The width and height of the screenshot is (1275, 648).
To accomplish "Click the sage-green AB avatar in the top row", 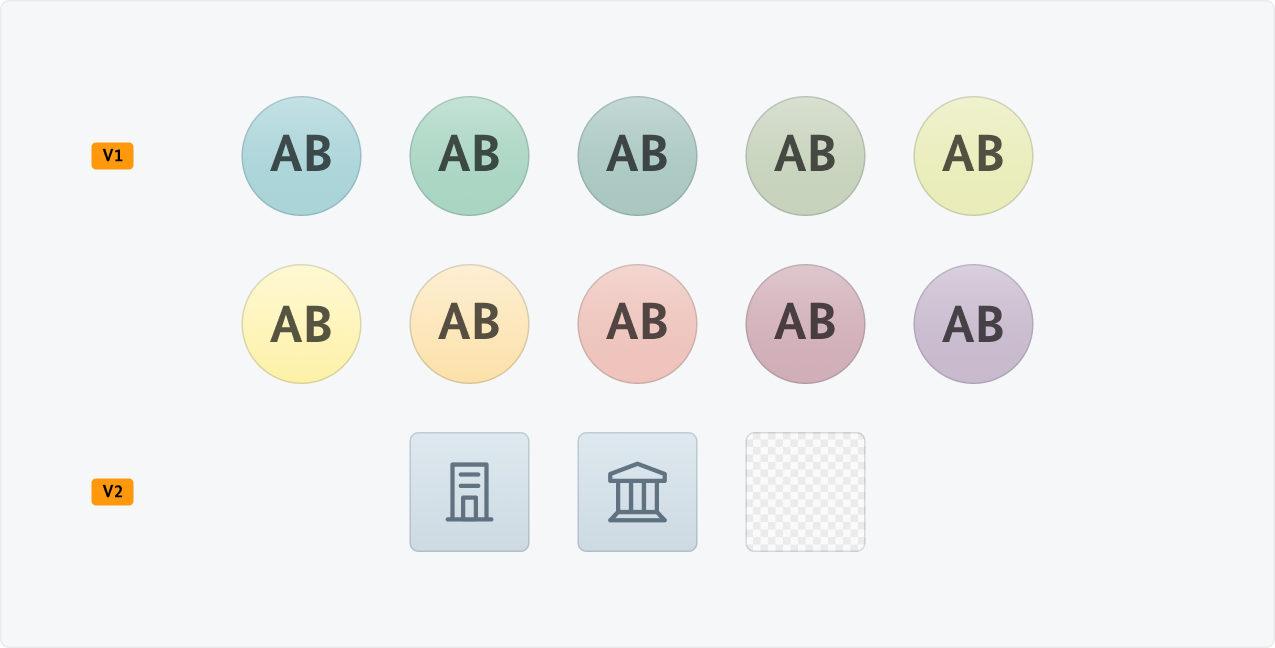I will [637, 156].
